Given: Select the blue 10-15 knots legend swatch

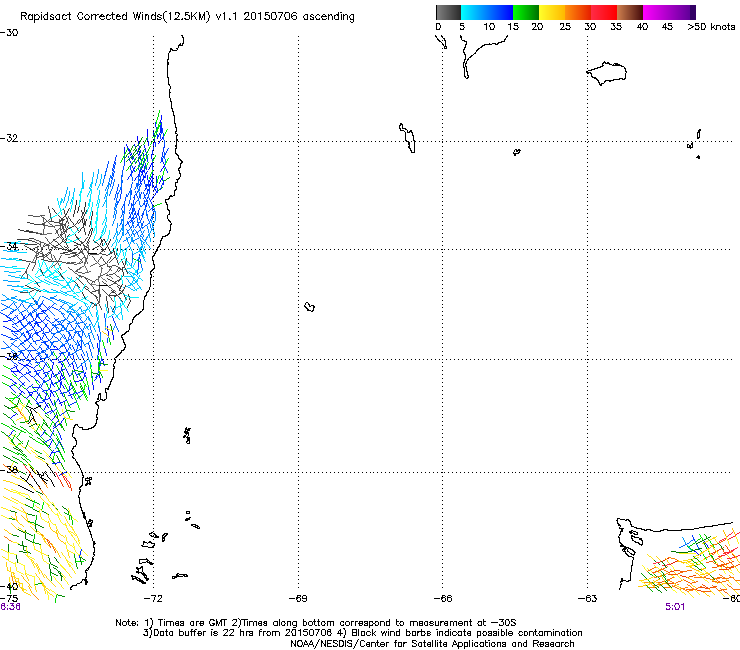Looking at the screenshot, I should (500, 12).
